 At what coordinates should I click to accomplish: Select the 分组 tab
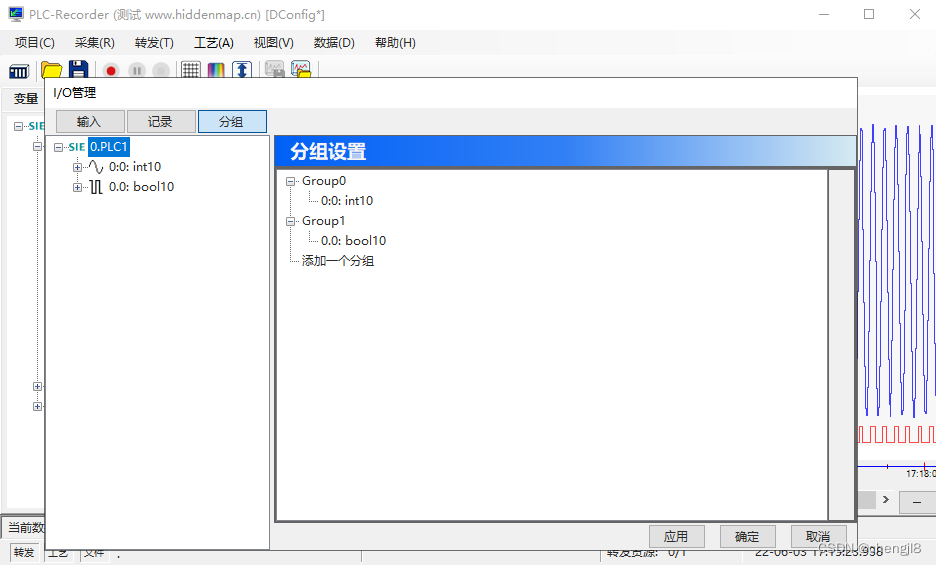(232, 121)
